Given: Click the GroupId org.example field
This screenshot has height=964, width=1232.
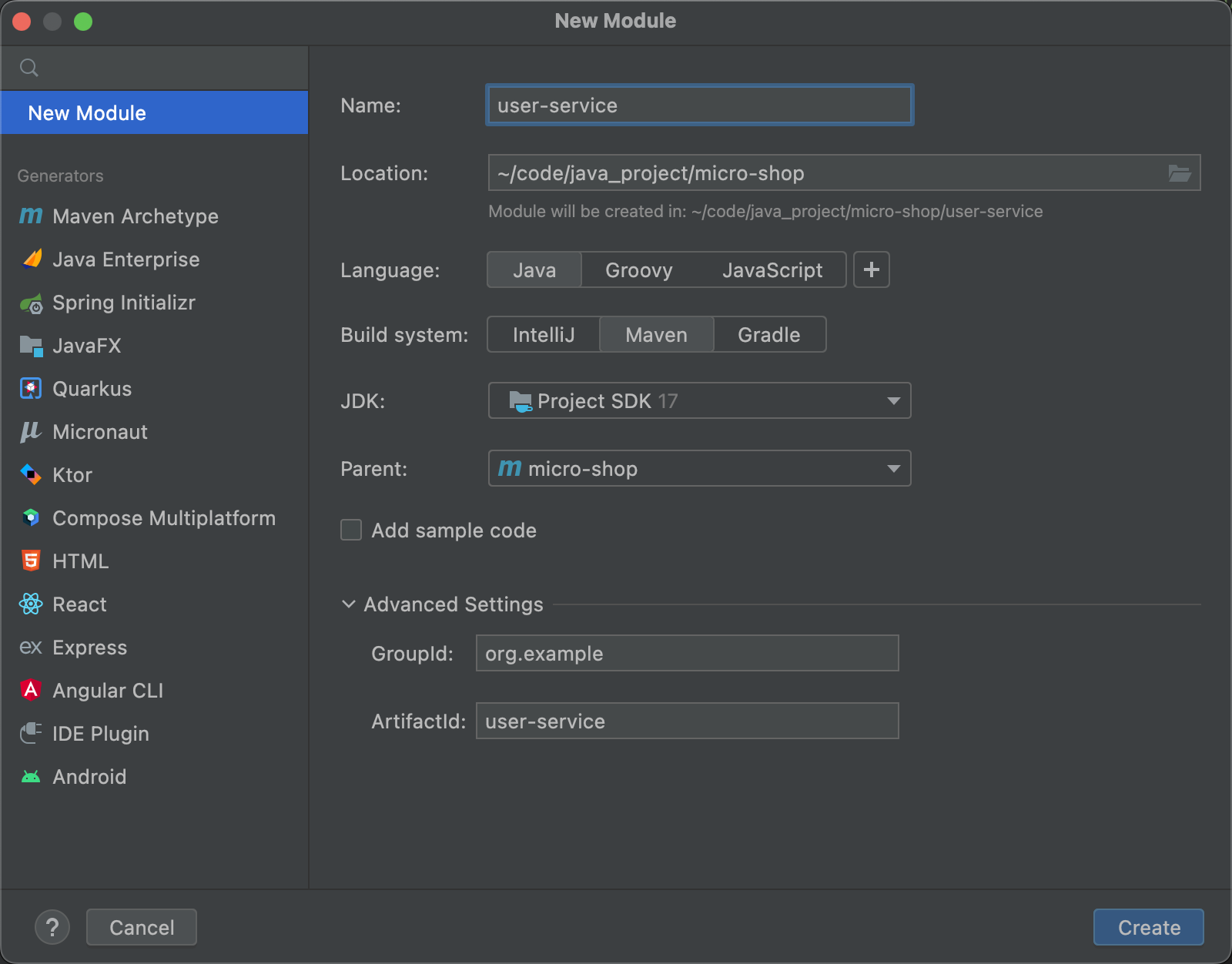Looking at the screenshot, I should 688,653.
